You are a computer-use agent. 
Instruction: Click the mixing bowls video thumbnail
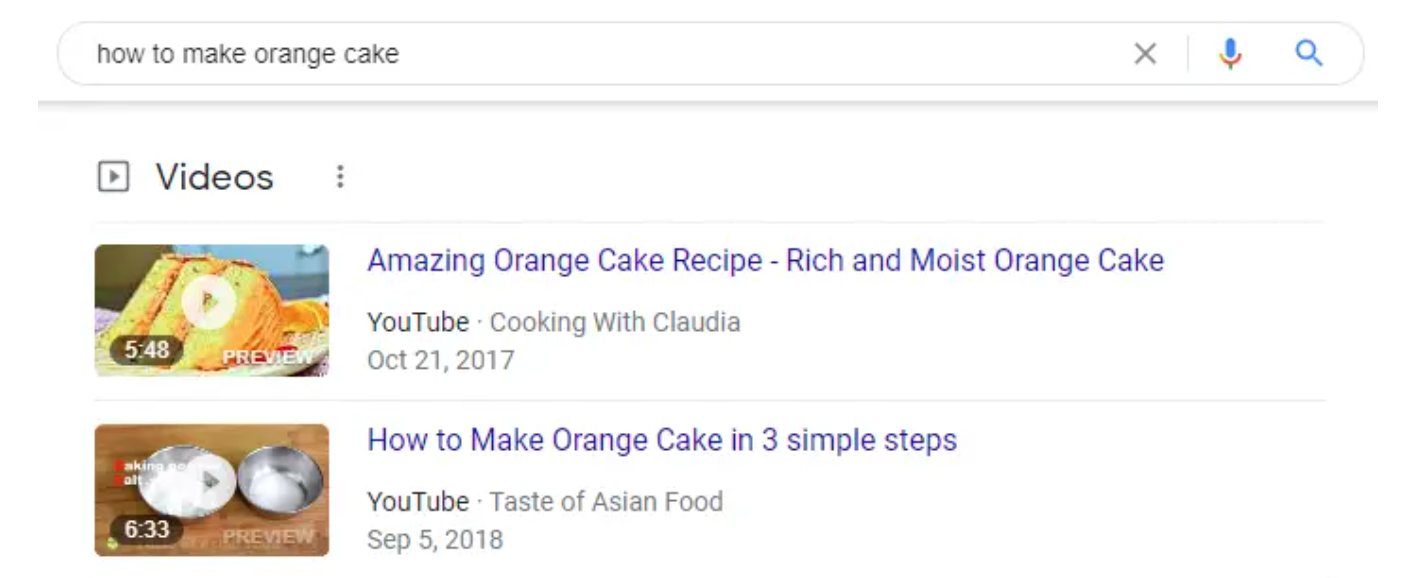pos(212,490)
